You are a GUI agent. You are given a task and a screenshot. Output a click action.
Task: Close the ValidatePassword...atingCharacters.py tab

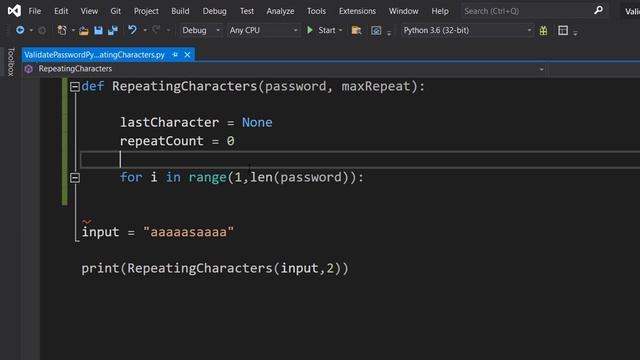(x=187, y=55)
